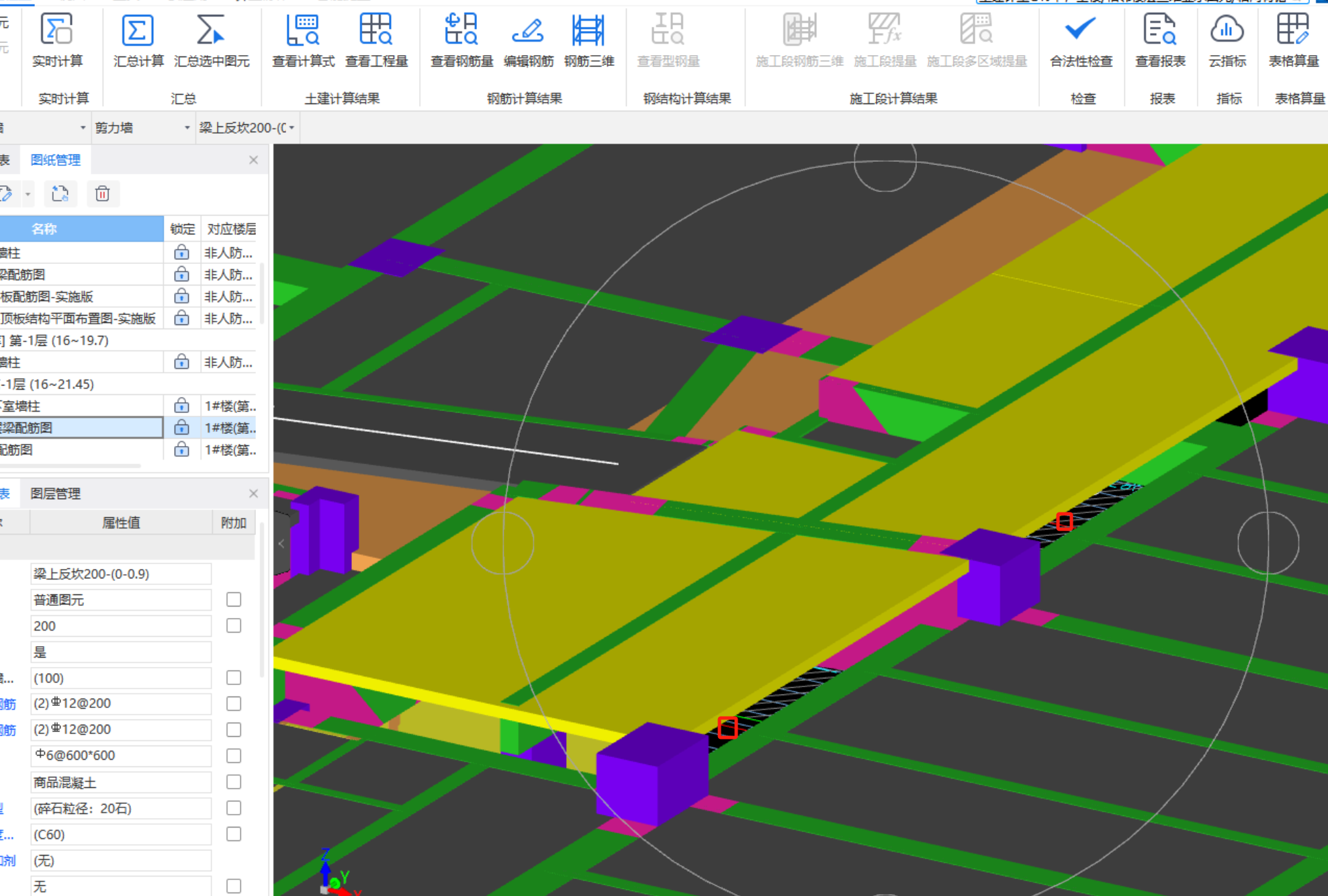Click 施工段提量 icon
The image size is (1328, 896).
(x=885, y=41)
